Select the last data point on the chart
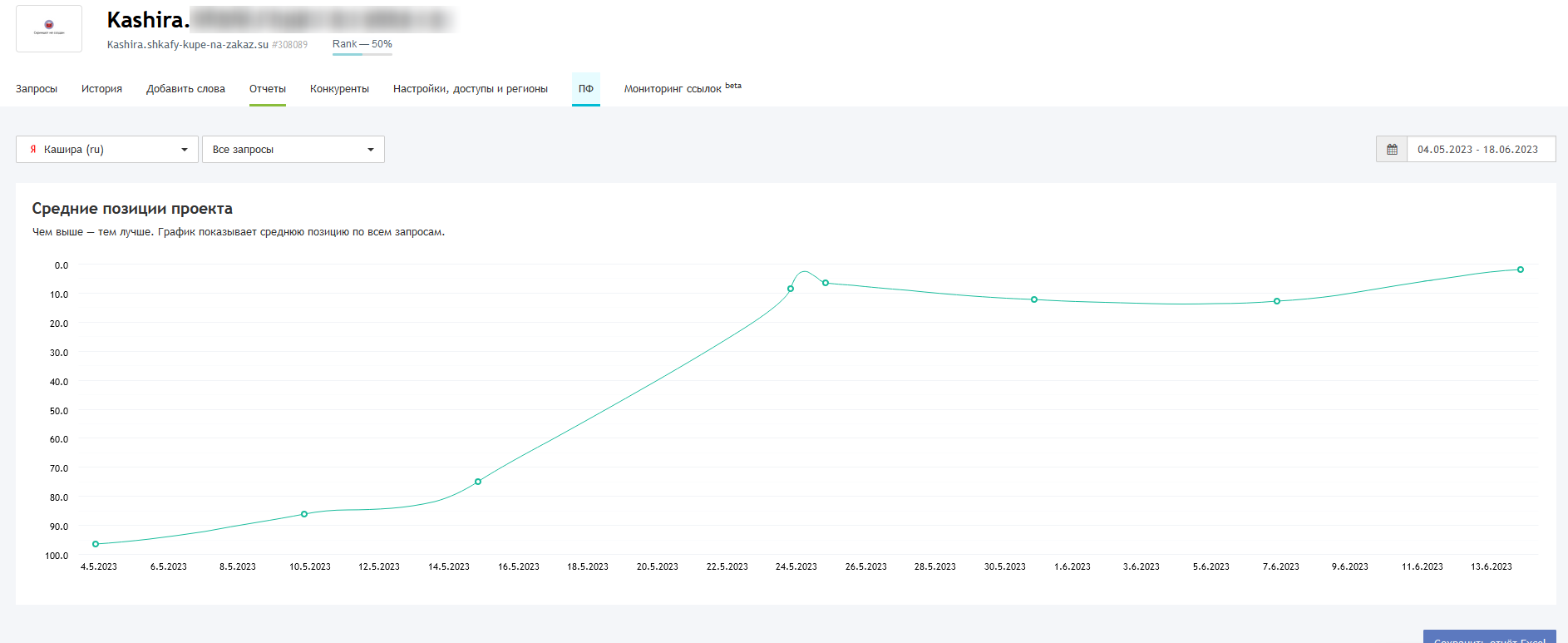Image resolution: width=1568 pixels, height=643 pixels. click(1521, 270)
